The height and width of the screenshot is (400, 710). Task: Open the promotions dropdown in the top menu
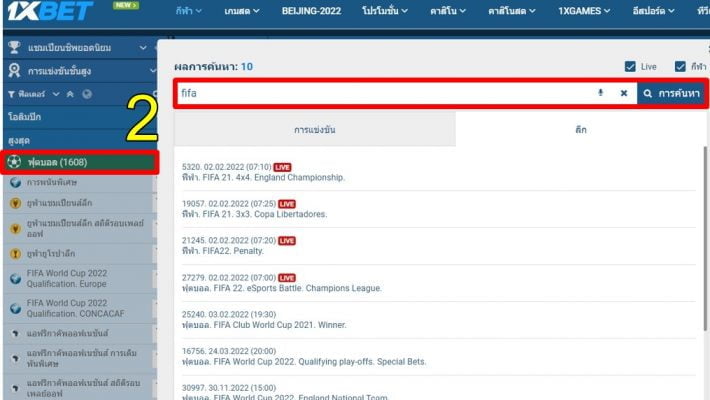pyautogui.click(x=384, y=11)
